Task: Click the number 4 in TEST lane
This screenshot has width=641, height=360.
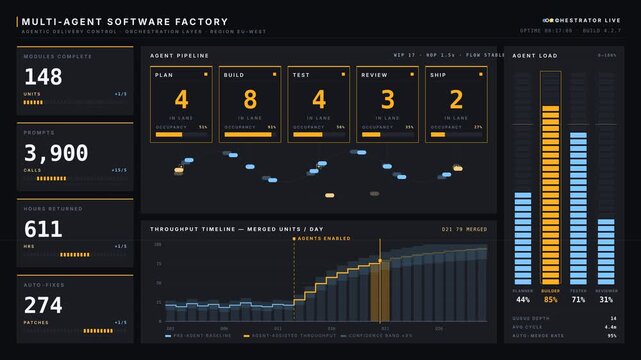Action: (x=319, y=99)
